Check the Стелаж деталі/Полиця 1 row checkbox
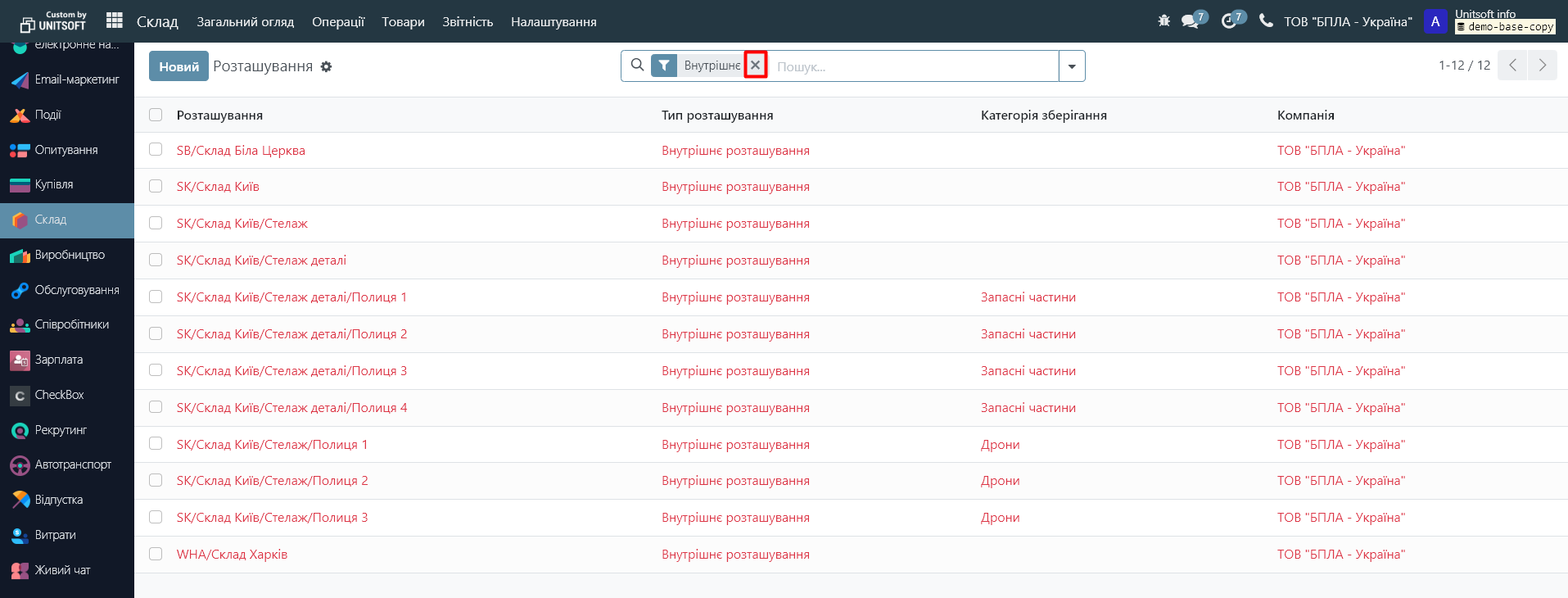 pyautogui.click(x=156, y=297)
